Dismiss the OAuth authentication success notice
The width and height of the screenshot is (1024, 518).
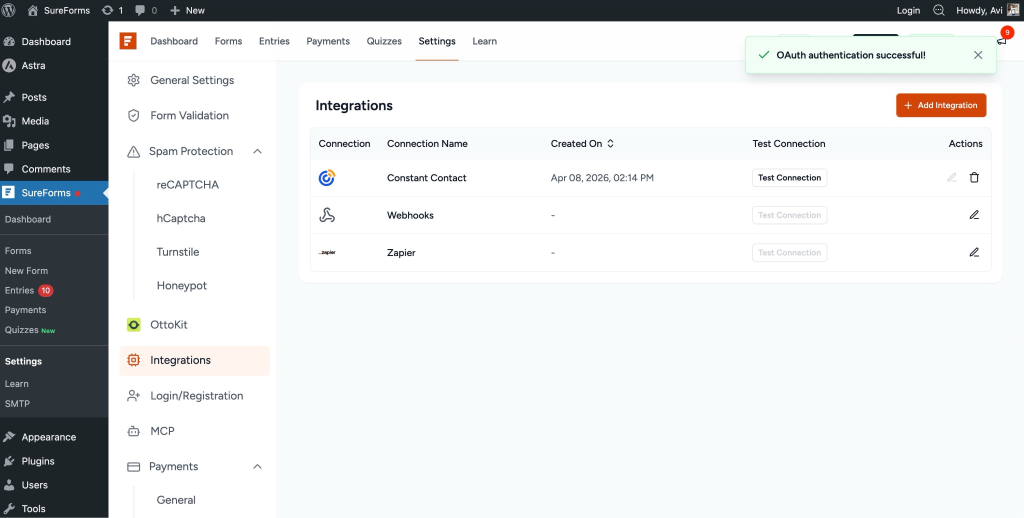[978, 55]
